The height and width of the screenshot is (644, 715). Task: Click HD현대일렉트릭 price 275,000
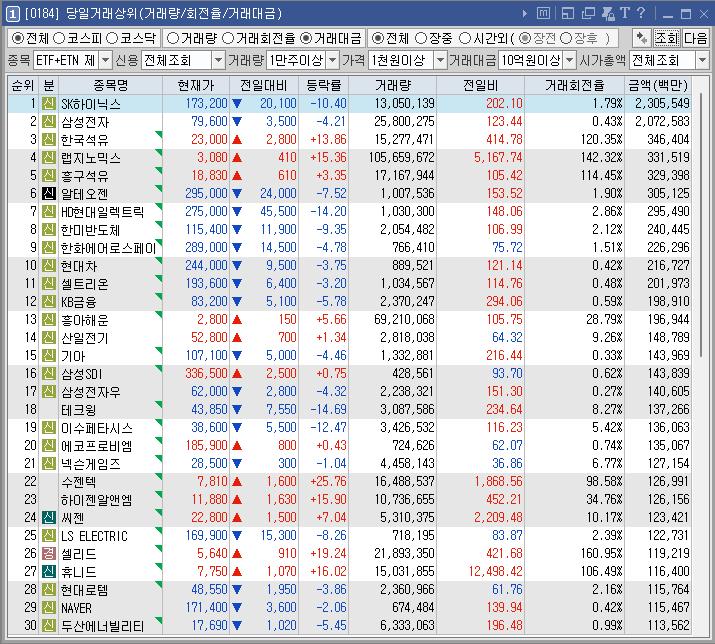[206, 212]
